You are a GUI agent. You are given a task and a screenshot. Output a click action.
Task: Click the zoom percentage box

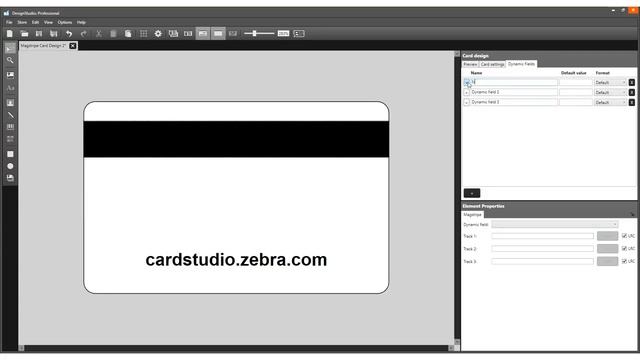pyautogui.click(x=283, y=33)
